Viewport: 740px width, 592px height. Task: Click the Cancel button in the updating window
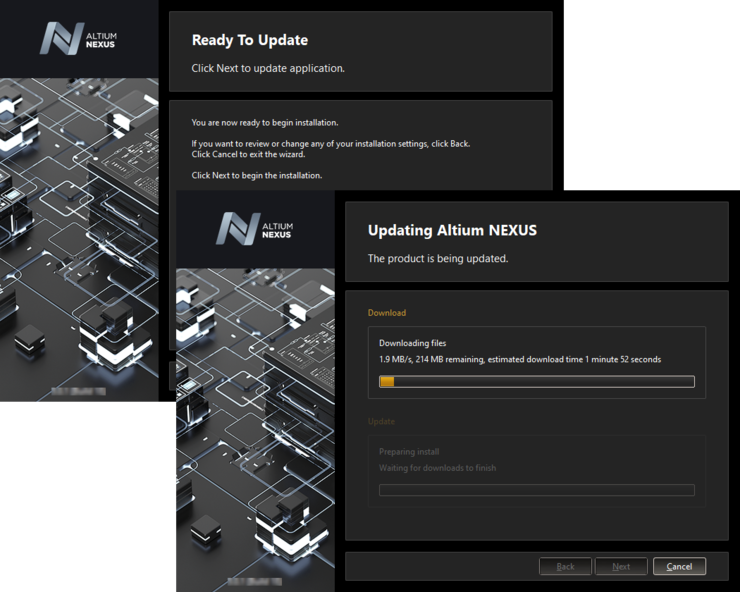[x=679, y=566]
